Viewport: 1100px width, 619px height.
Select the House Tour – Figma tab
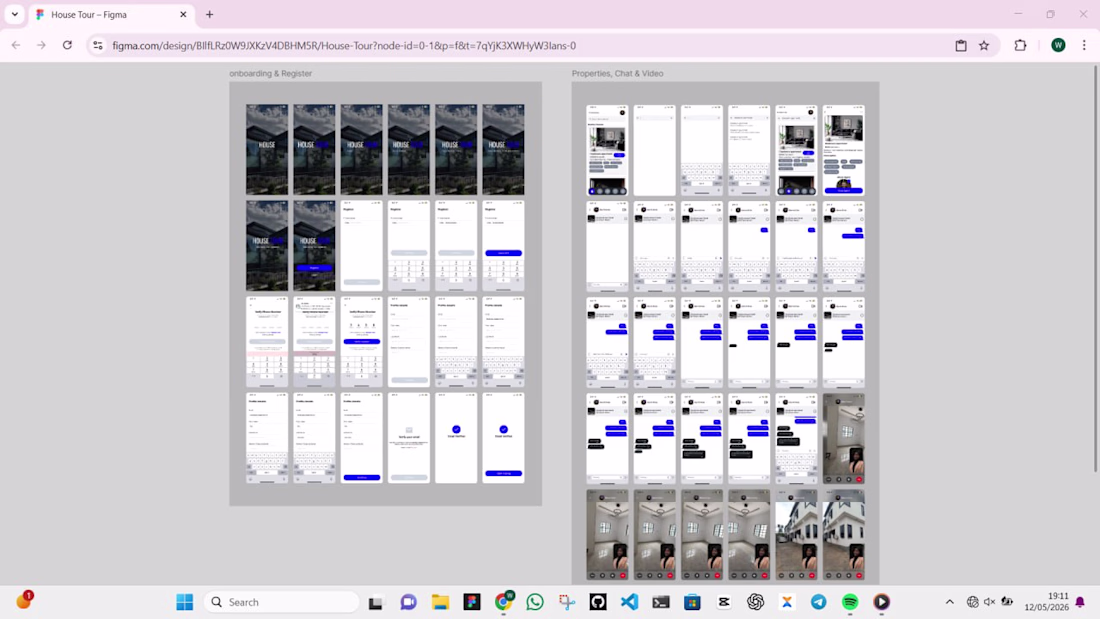pyautogui.click(x=112, y=14)
